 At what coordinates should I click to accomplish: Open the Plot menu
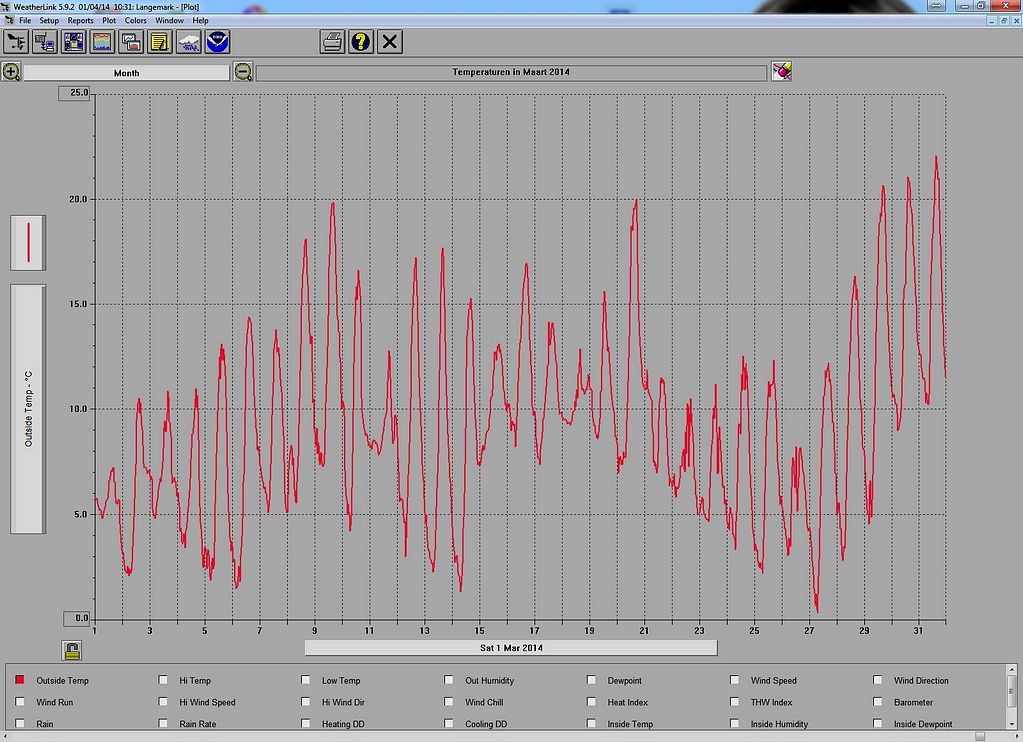pos(109,20)
